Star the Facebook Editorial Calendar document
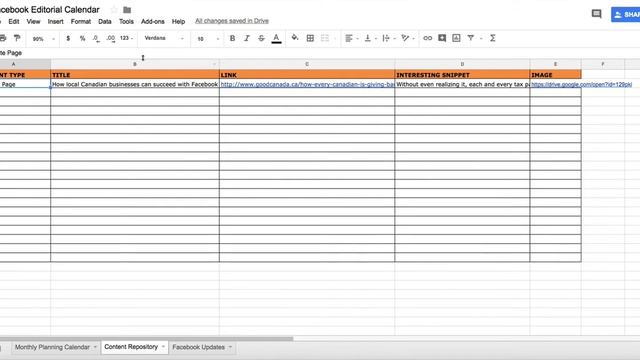This screenshot has height=360, width=640. click(x=114, y=10)
